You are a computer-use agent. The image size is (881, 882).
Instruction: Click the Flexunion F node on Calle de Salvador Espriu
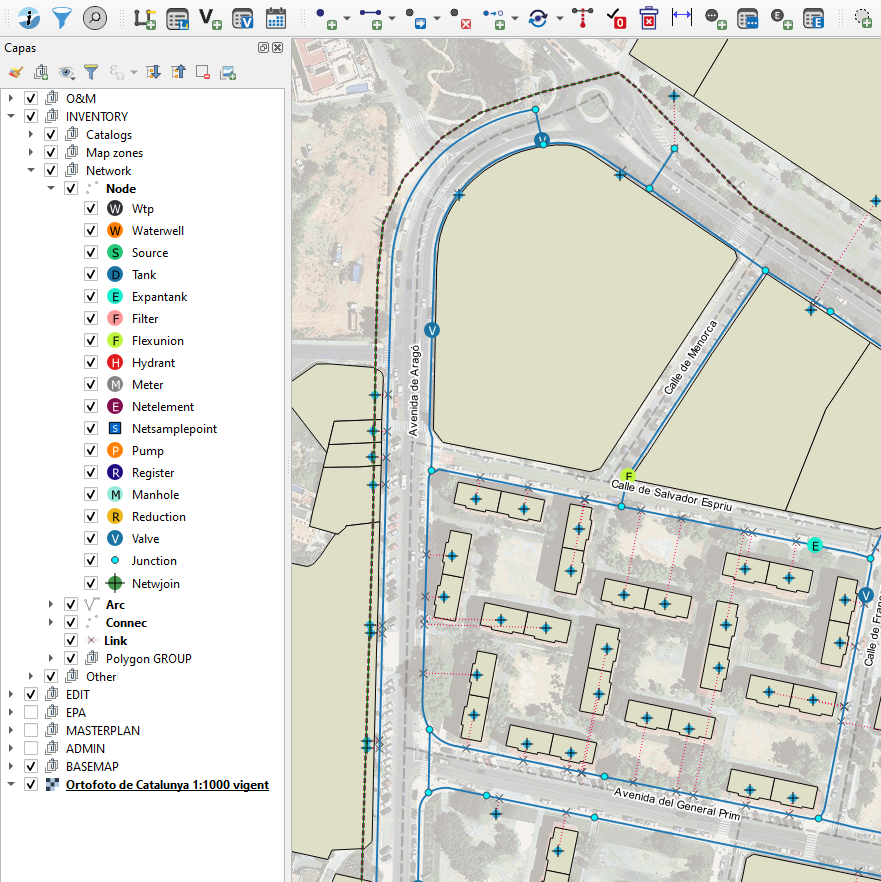628,476
